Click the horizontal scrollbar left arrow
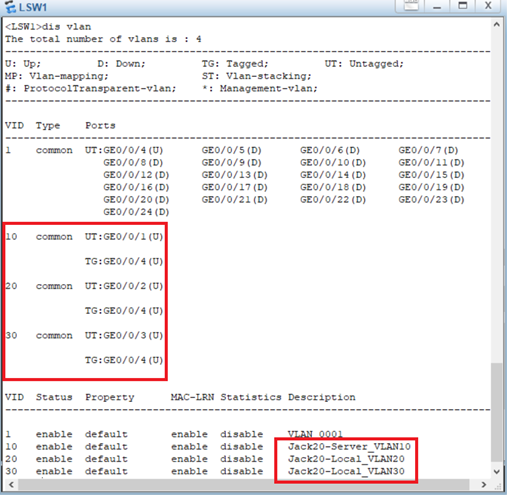Viewport: 507px width, 495px height. click(11, 484)
